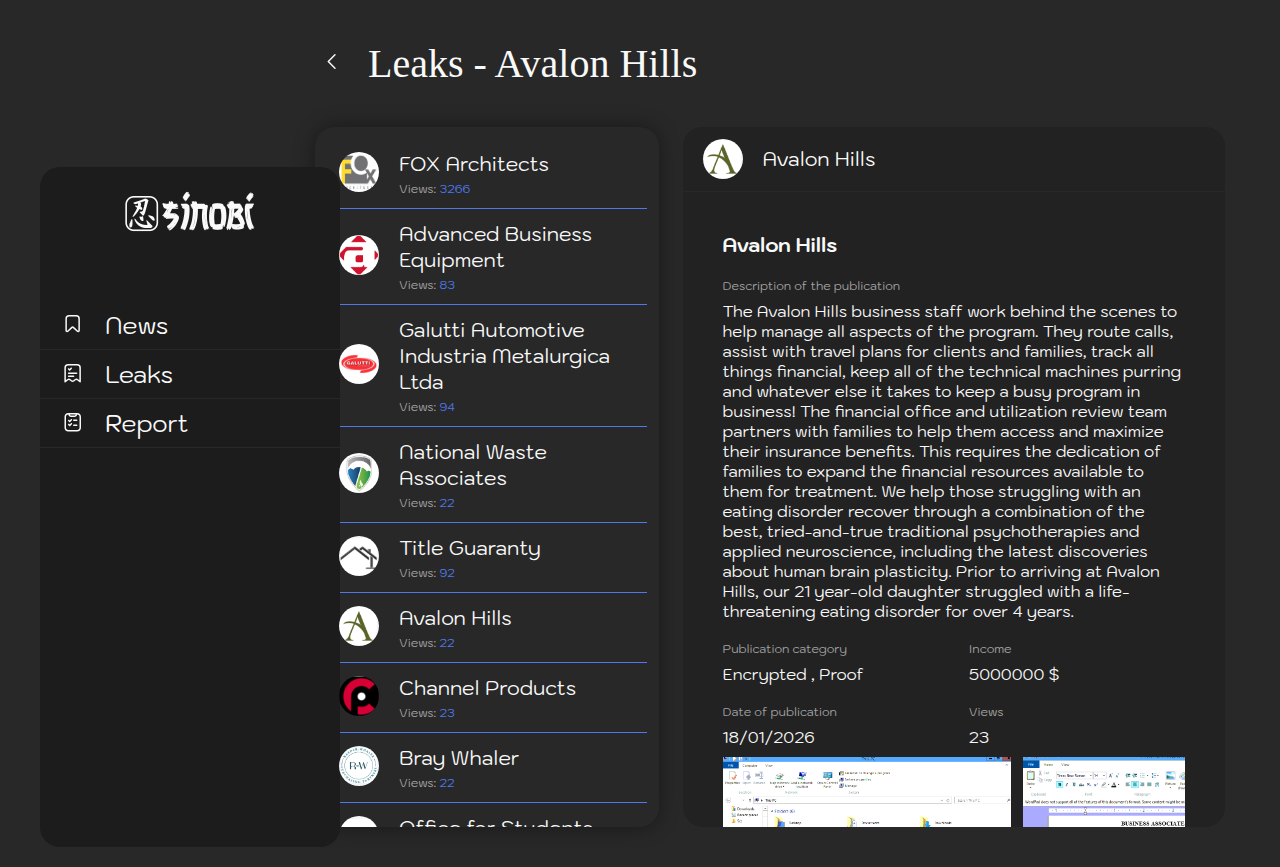The width and height of the screenshot is (1280, 867).
Task: Click the FOX Architects logo icon
Action: pos(359,172)
